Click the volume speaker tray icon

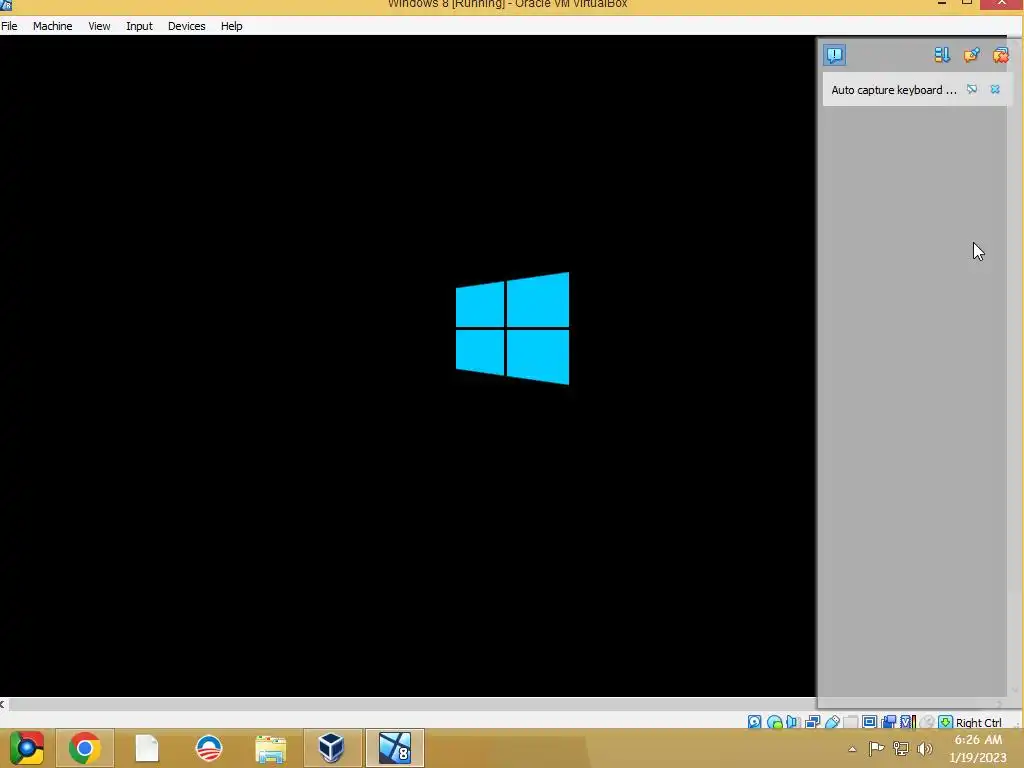click(925, 748)
